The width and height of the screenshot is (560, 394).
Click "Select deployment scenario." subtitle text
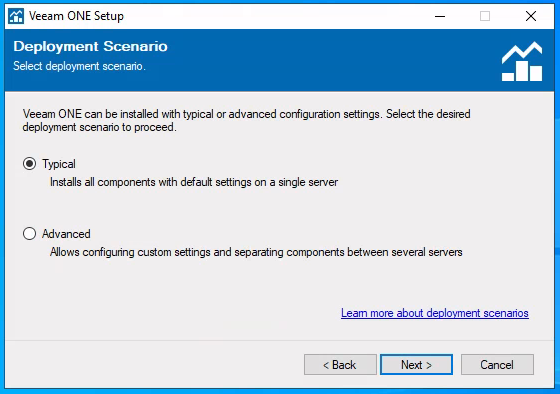[x=79, y=66]
